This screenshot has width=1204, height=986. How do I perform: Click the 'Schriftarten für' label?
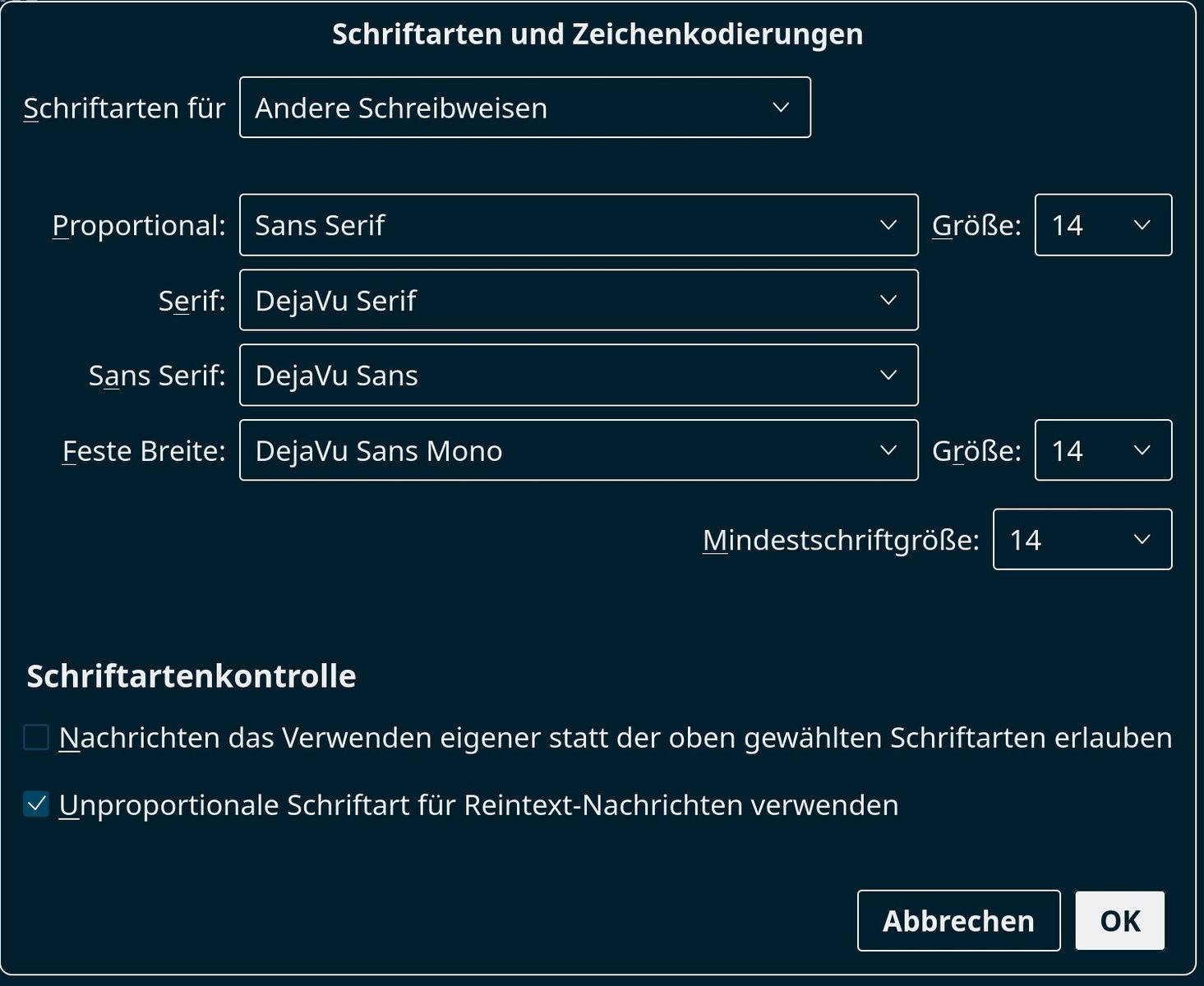[x=124, y=108]
